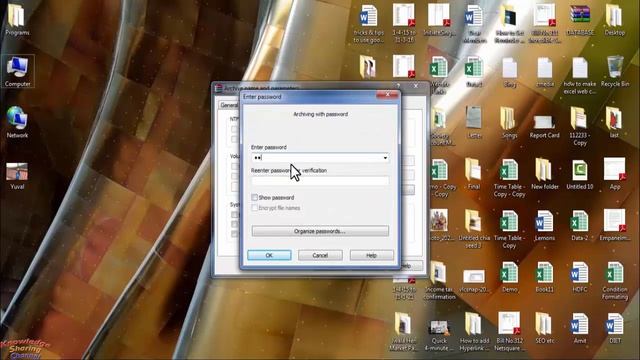Viewport: 640px width, 360px height.
Task: Switch to General tab in Archive window
Action: pyautogui.click(x=229, y=105)
